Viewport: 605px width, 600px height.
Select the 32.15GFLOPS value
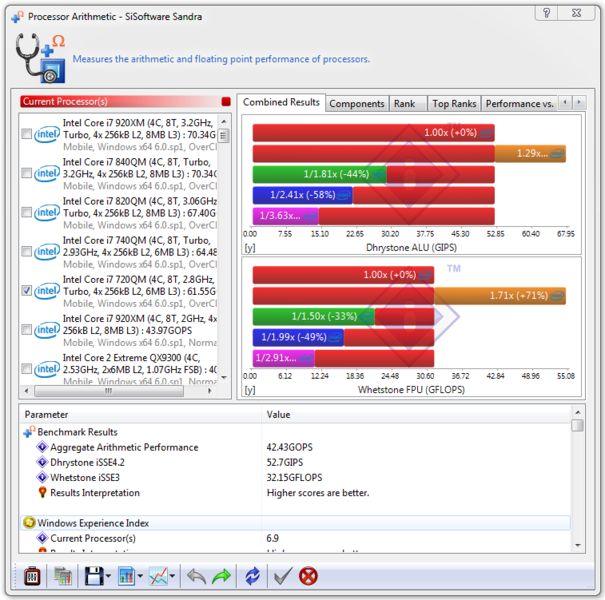click(294, 478)
